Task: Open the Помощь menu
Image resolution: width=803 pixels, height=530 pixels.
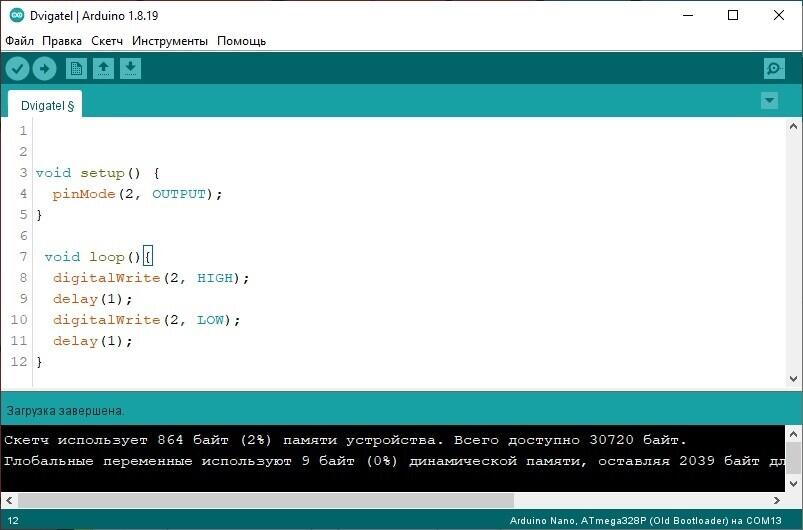Action: point(241,41)
